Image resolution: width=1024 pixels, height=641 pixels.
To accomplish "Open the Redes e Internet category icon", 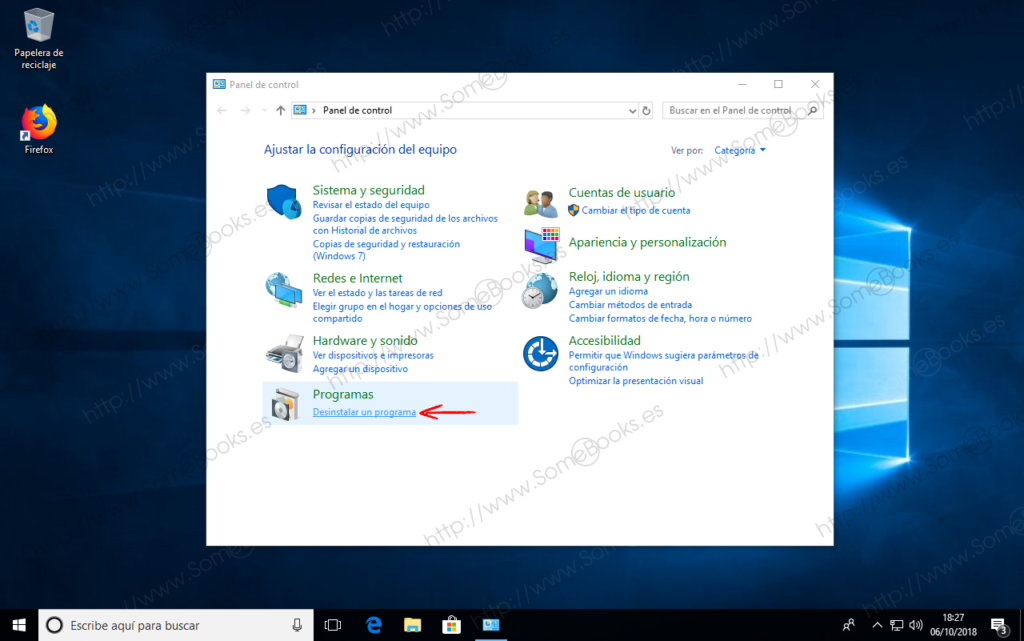I will click(x=283, y=290).
